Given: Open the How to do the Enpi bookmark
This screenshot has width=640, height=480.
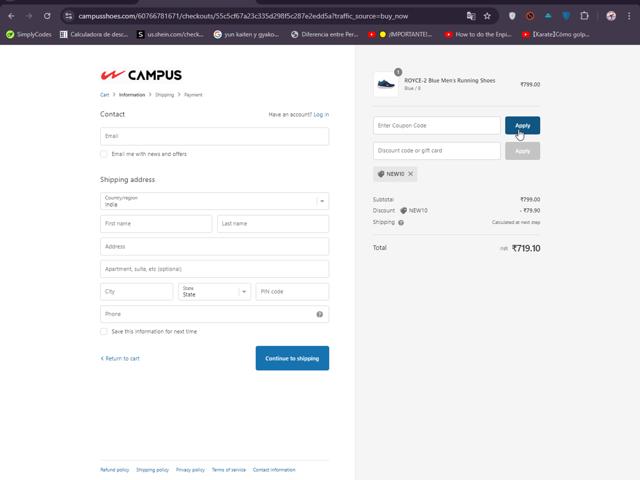Looking at the screenshot, I should tap(478, 34).
